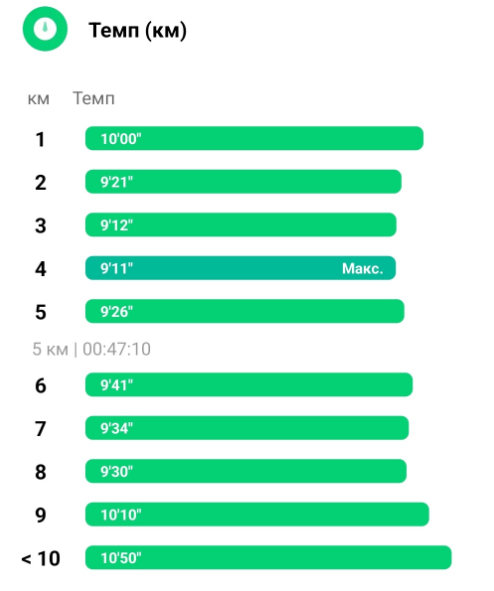Select the kilometer 8 bar showing 9'30"

pyautogui.click(x=246, y=471)
